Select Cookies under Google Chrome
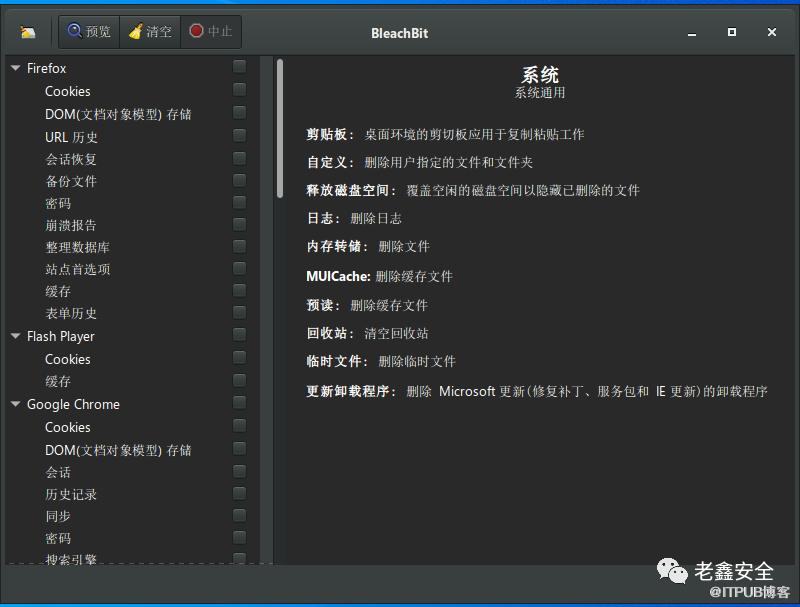 pyautogui.click(x=67, y=427)
